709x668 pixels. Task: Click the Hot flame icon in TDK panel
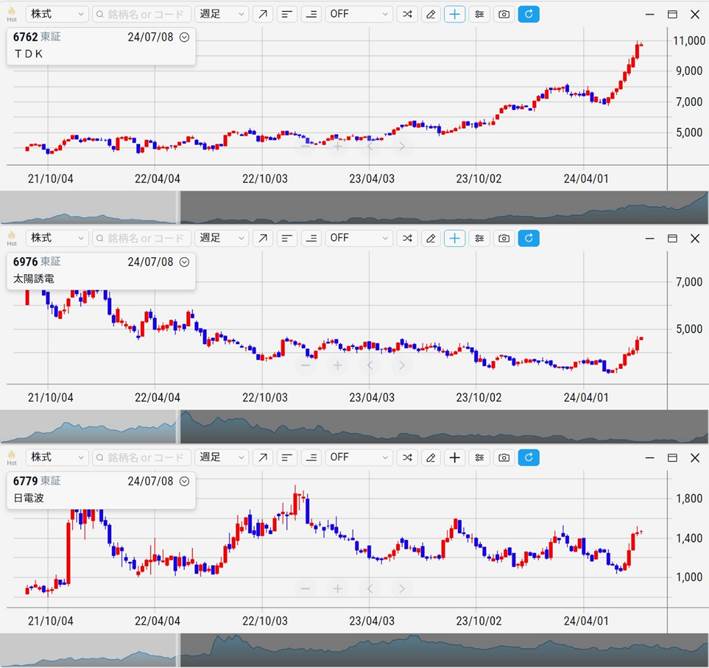pyautogui.click(x=12, y=15)
